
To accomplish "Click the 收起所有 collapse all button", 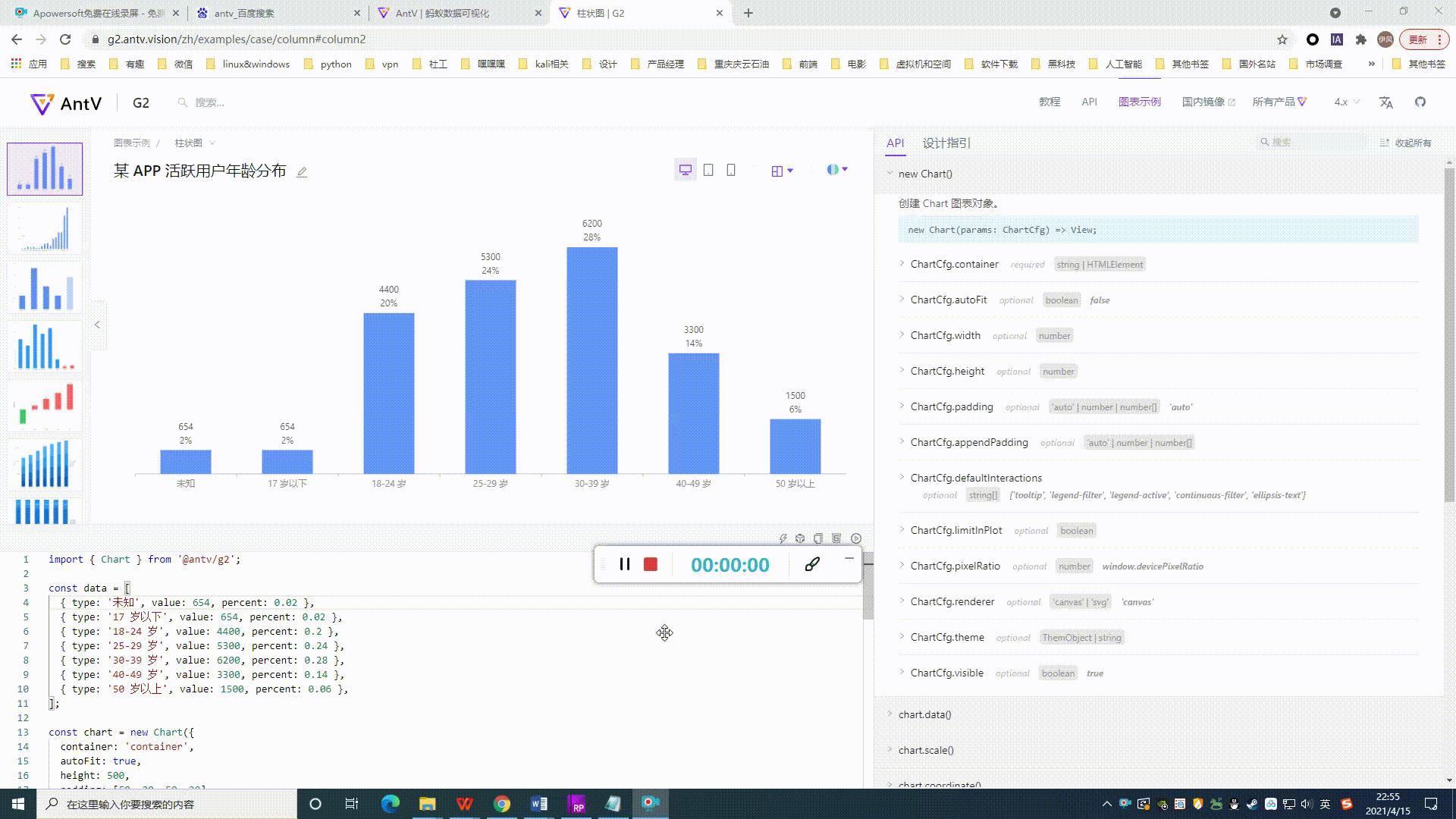I will pos(1406,143).
